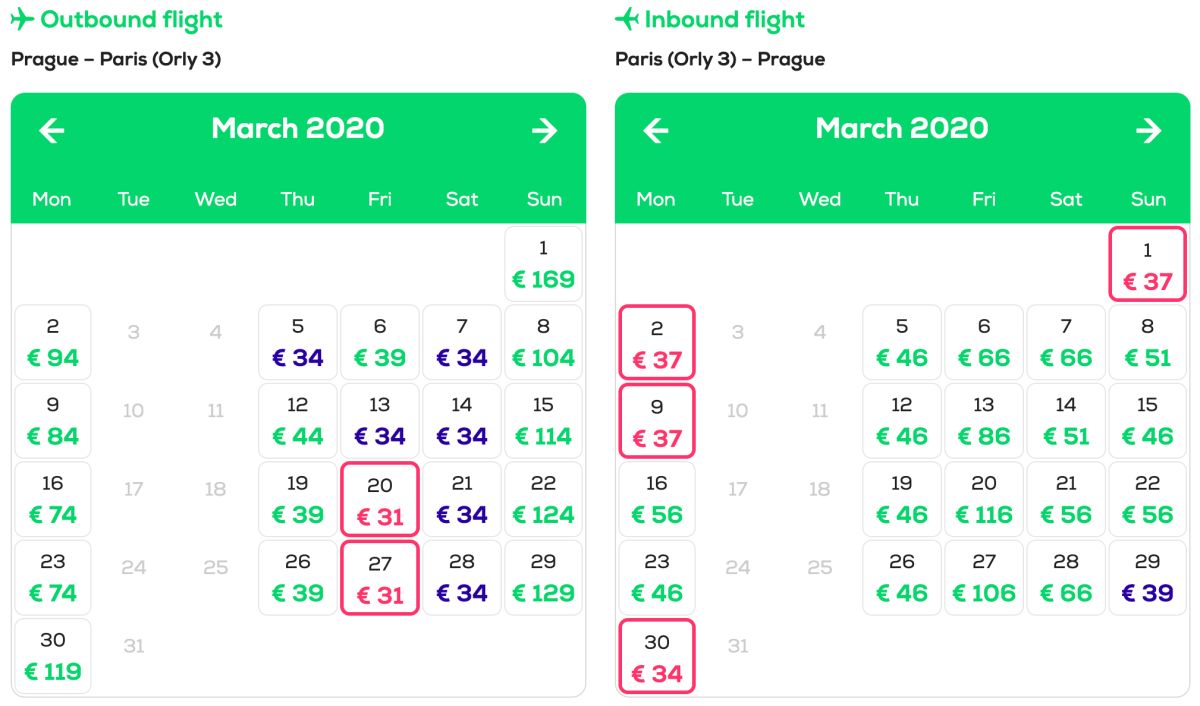1200x706 pixels.
Task: Choose outbound March 5 for €34
Action: coord(298,342)
